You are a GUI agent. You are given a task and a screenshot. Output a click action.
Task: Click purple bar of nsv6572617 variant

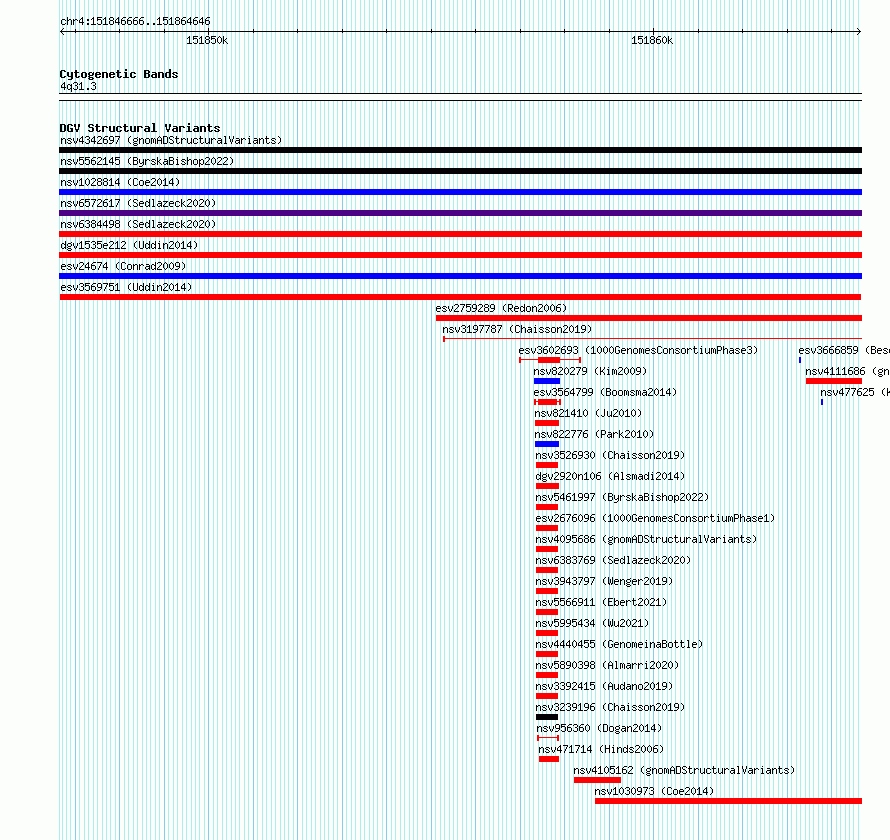click(x=460, y=213)
